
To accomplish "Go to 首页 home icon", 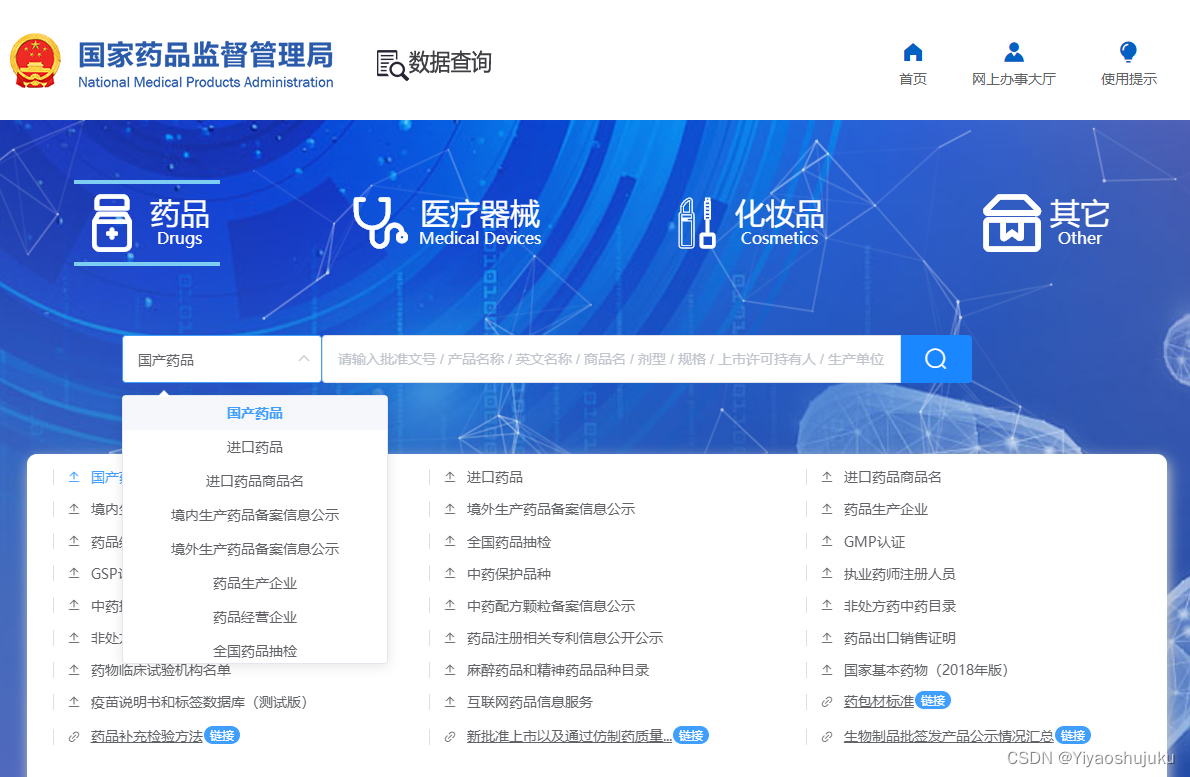I will [913, 52].
